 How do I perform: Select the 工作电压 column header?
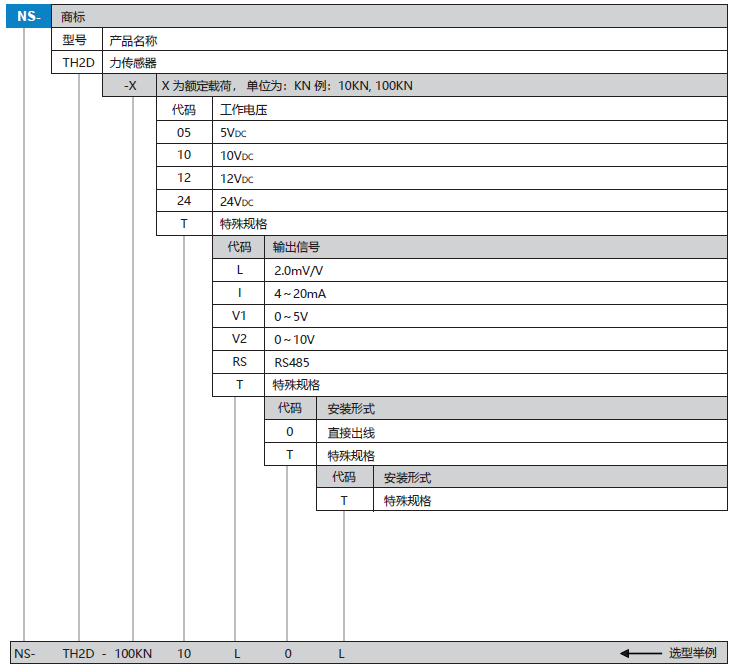click(x=244, y=110)
